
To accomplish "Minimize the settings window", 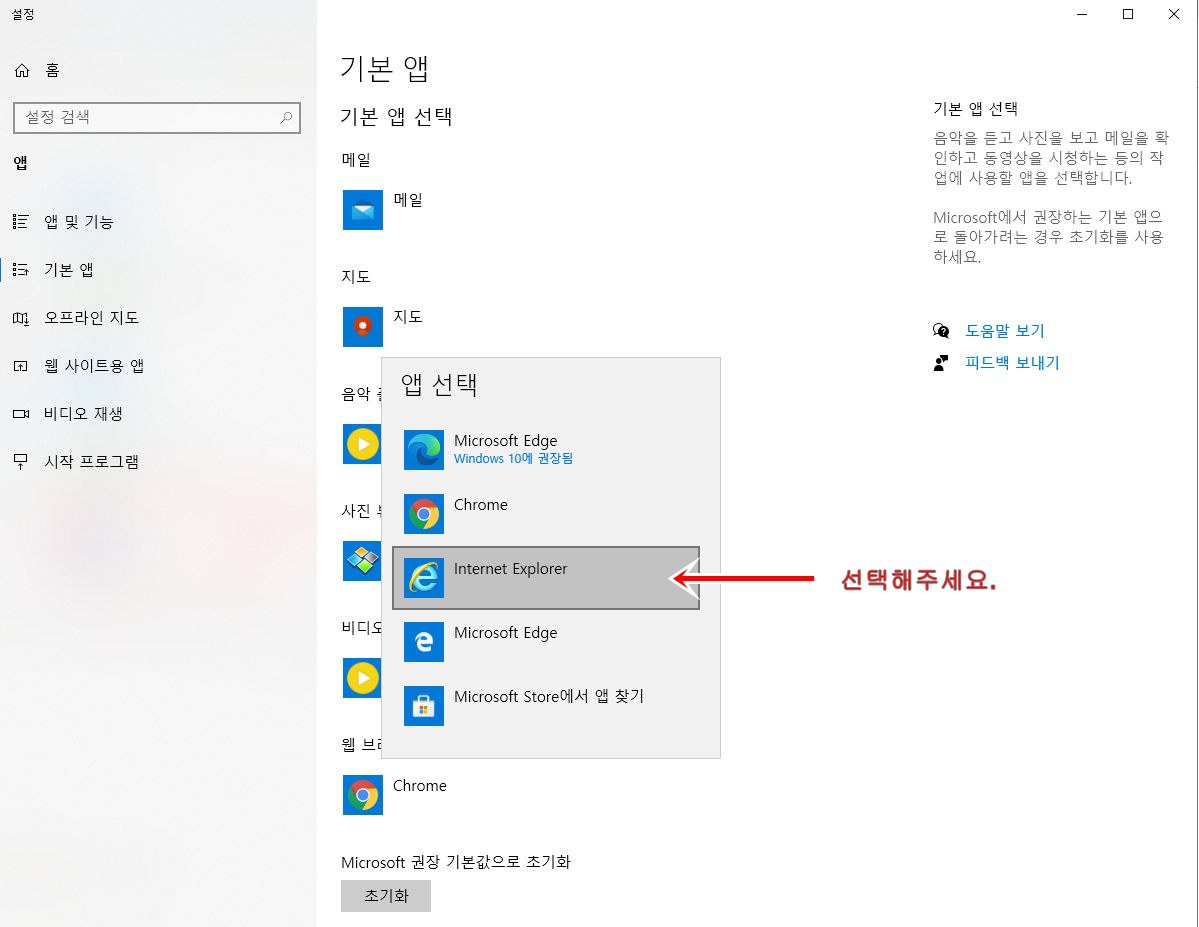I will (x=1081, y=14).
